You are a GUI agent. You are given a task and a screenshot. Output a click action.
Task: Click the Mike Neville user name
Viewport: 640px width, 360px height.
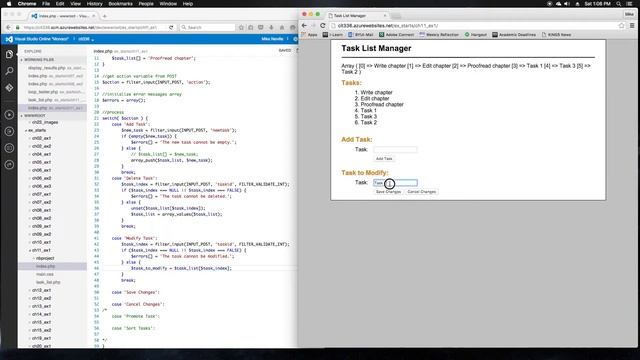[272, 39]
